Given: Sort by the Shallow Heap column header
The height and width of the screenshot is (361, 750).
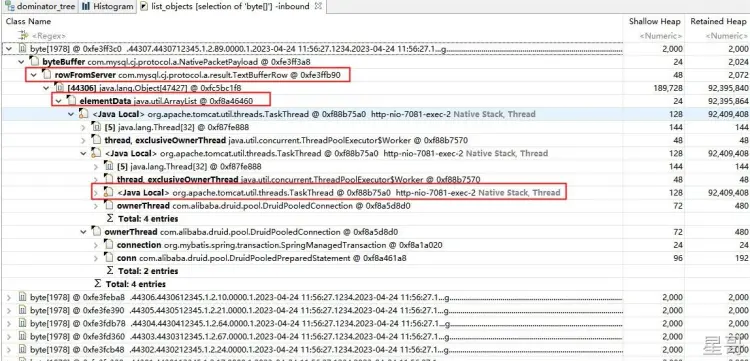Looking at the screenshot, I should pos(654,22).
